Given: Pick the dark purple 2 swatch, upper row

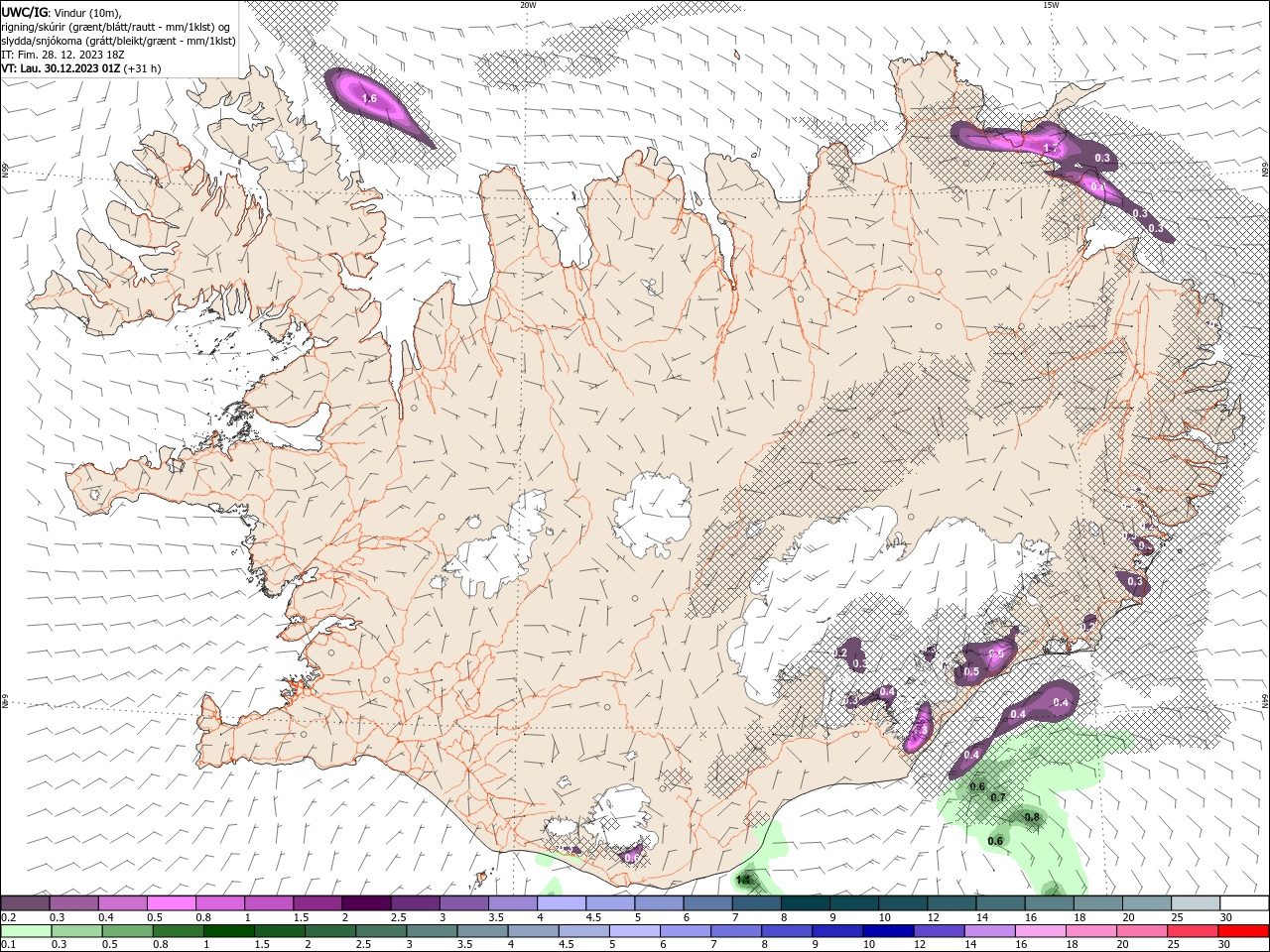Looking at the screenshot, I should (366, 903).
